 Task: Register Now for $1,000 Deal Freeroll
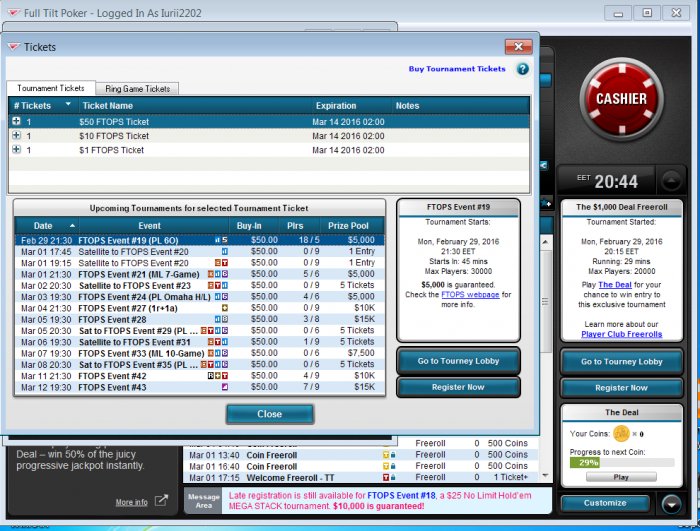tap(621, 388)
